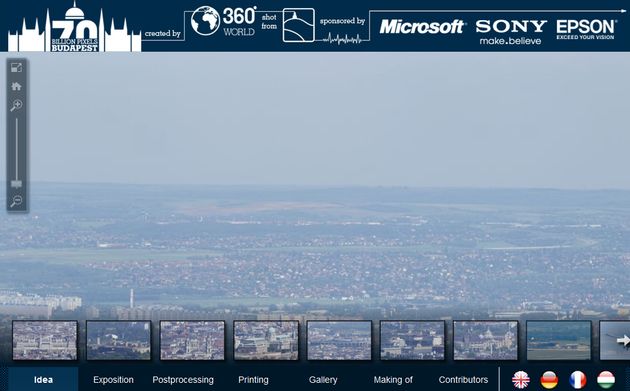Viewport: 630px width, 391px height.
Task: Open the first thumbnail in strip
Action: point(45,340)
